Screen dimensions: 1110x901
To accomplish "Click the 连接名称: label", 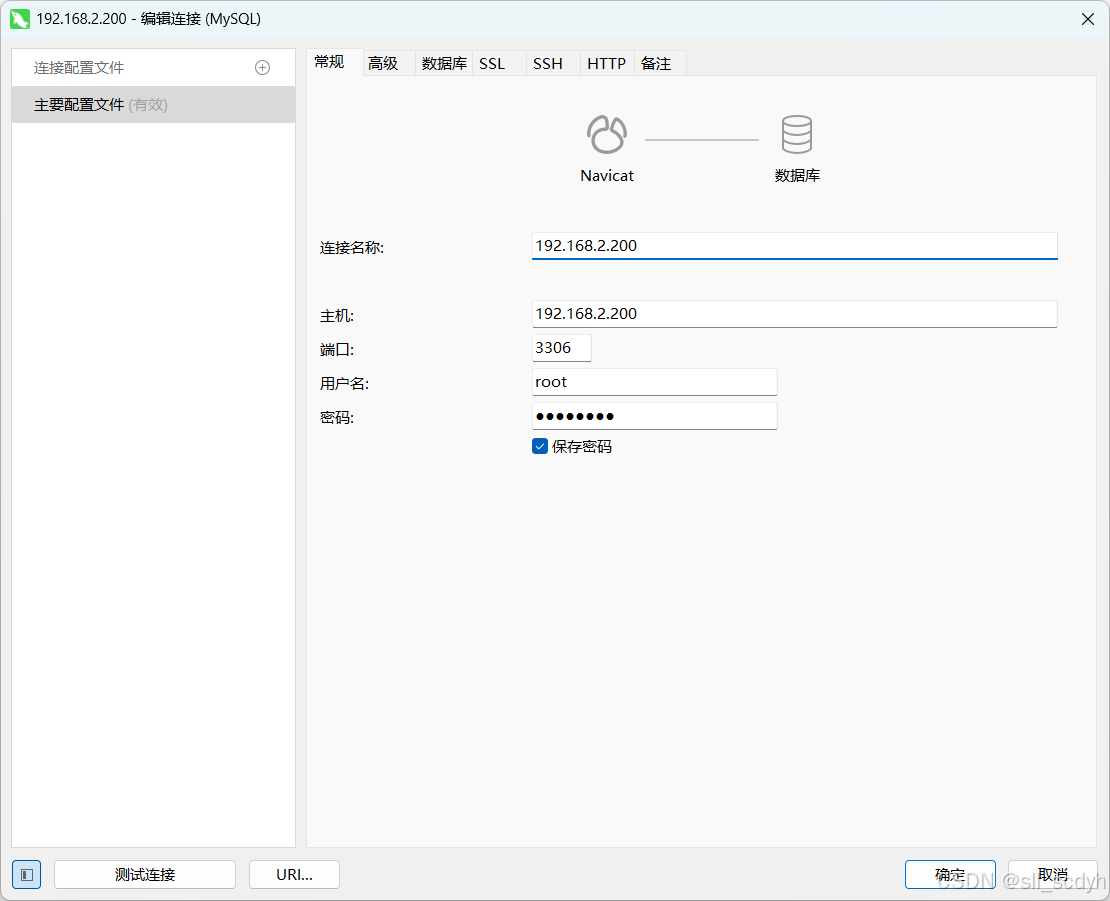I will coord(352,248).
